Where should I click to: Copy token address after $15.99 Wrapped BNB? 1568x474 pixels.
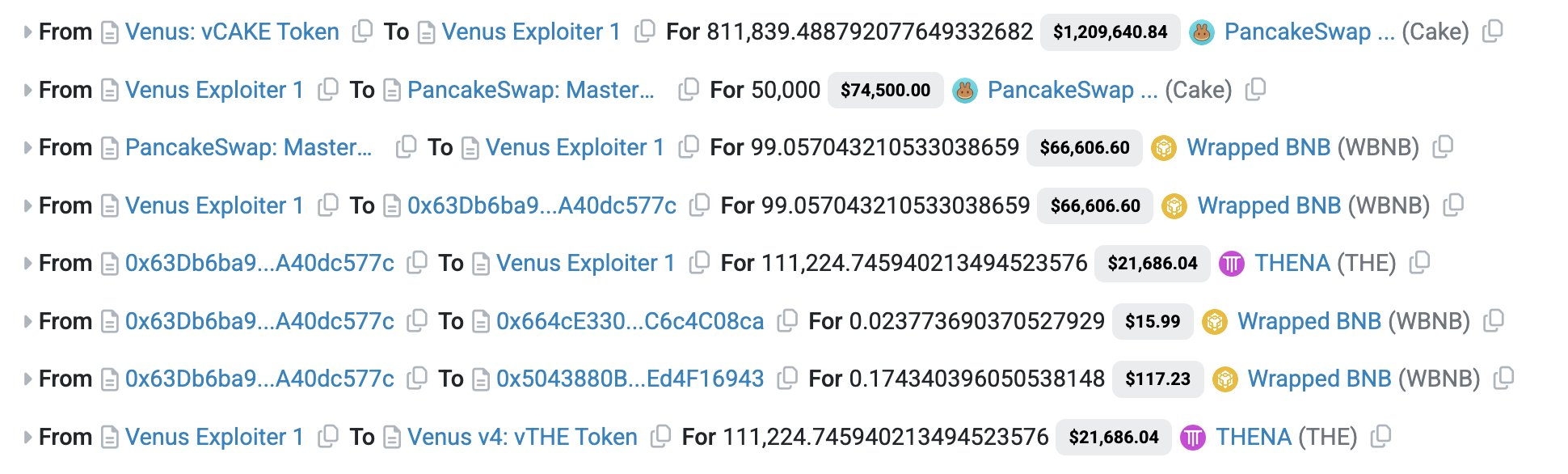(x=1494, y=321)
